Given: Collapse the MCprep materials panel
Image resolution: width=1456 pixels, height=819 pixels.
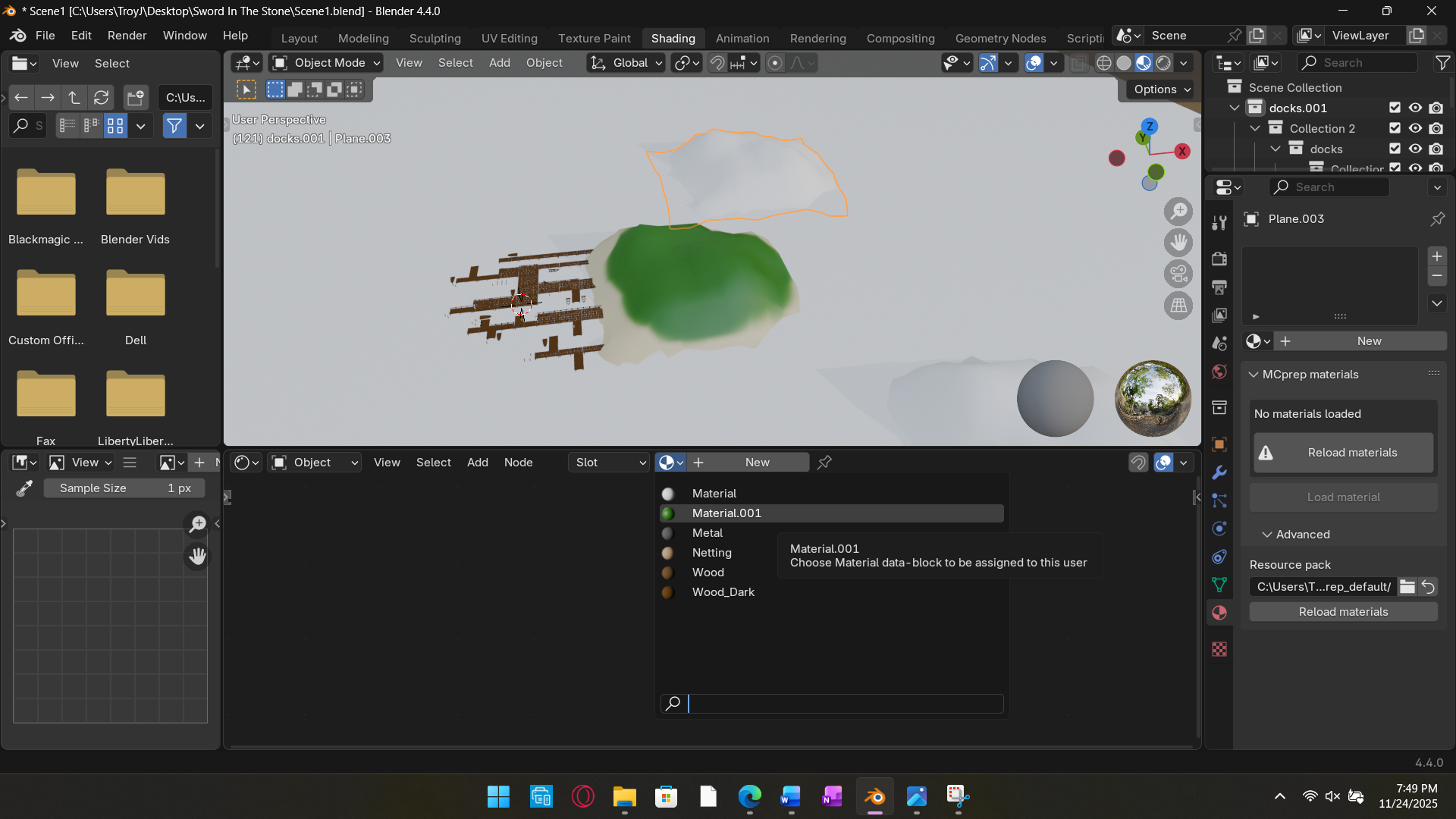Looking at the screenshot, I should click(x=1254, y=375).
